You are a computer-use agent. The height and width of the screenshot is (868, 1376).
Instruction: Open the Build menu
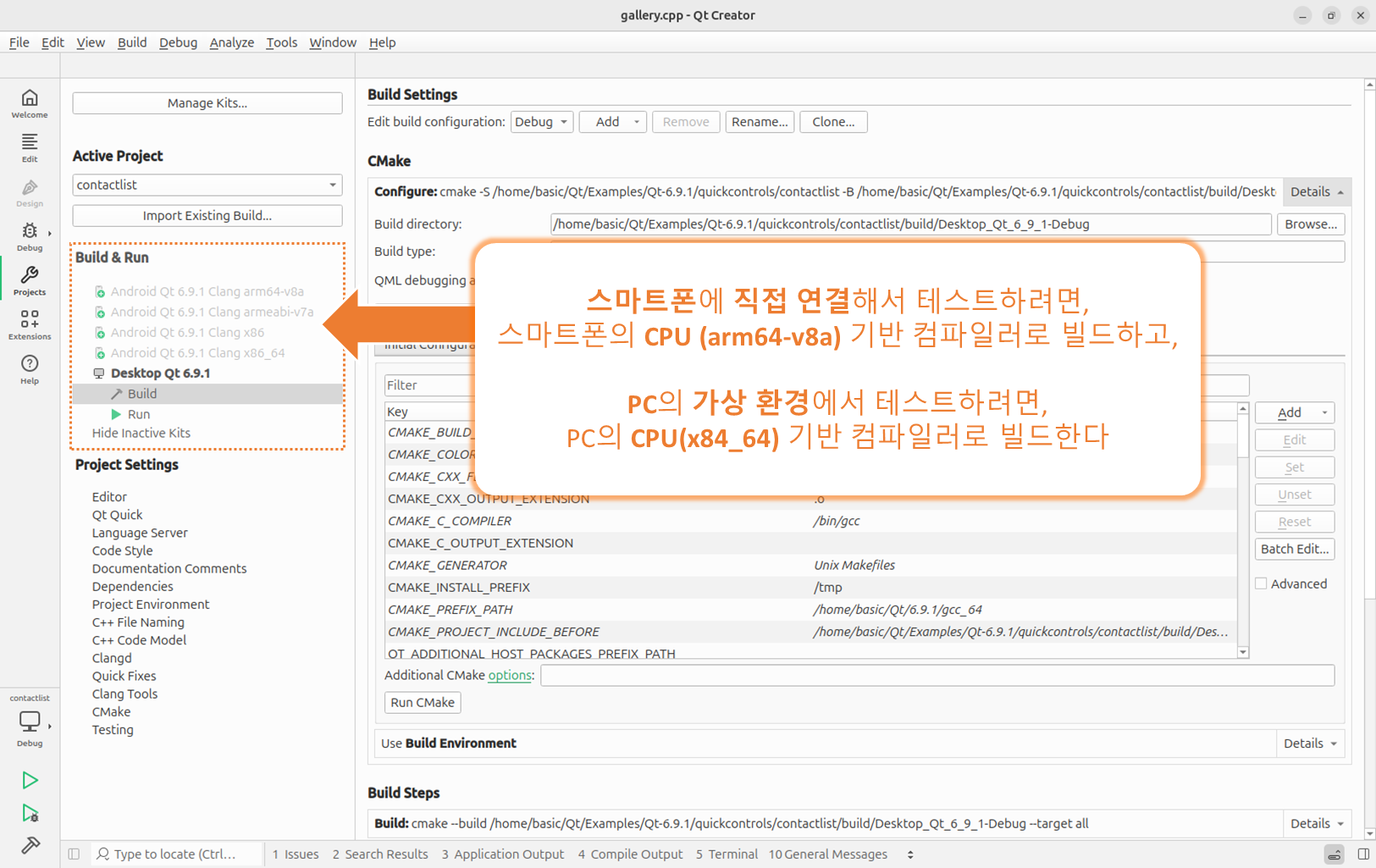coord(131,42)
